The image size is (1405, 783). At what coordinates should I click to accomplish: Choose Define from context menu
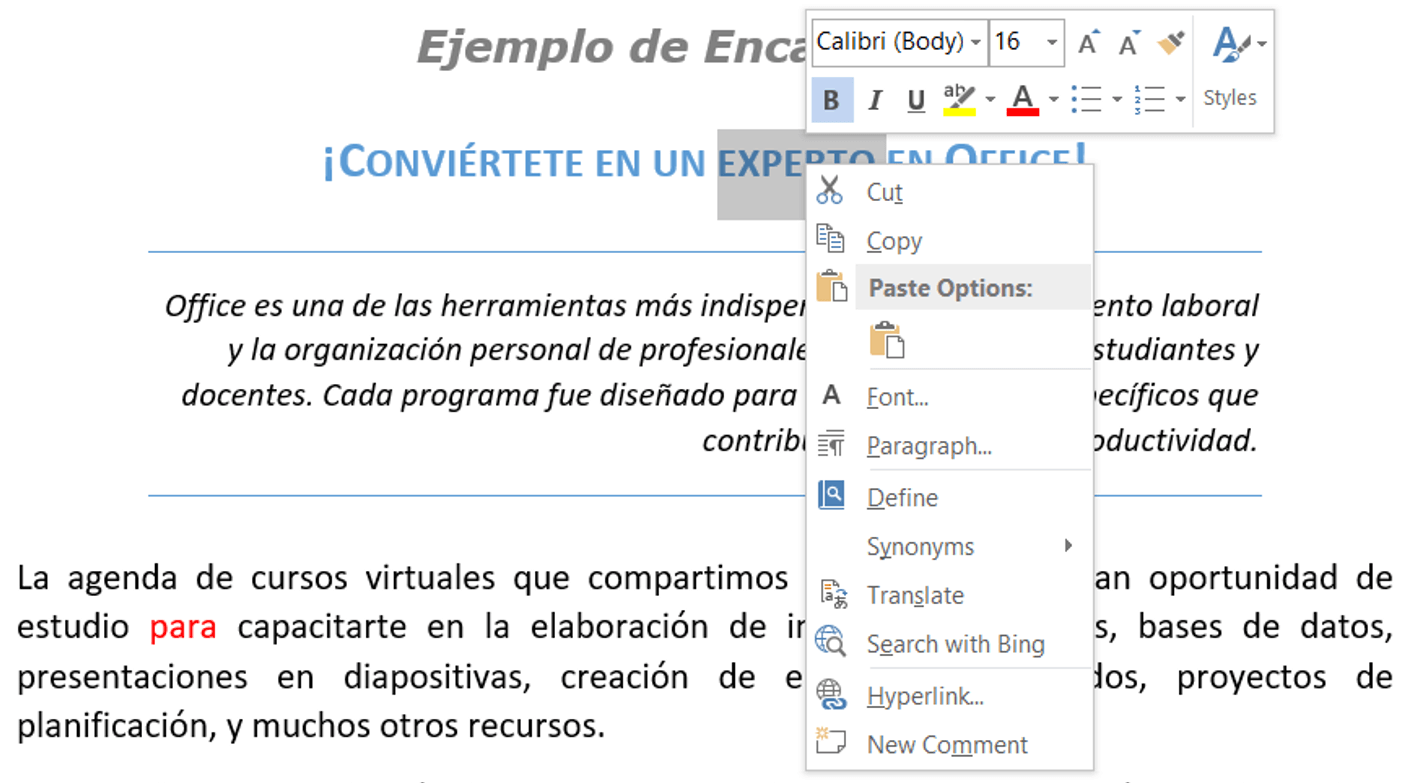[x=949, y=497]
